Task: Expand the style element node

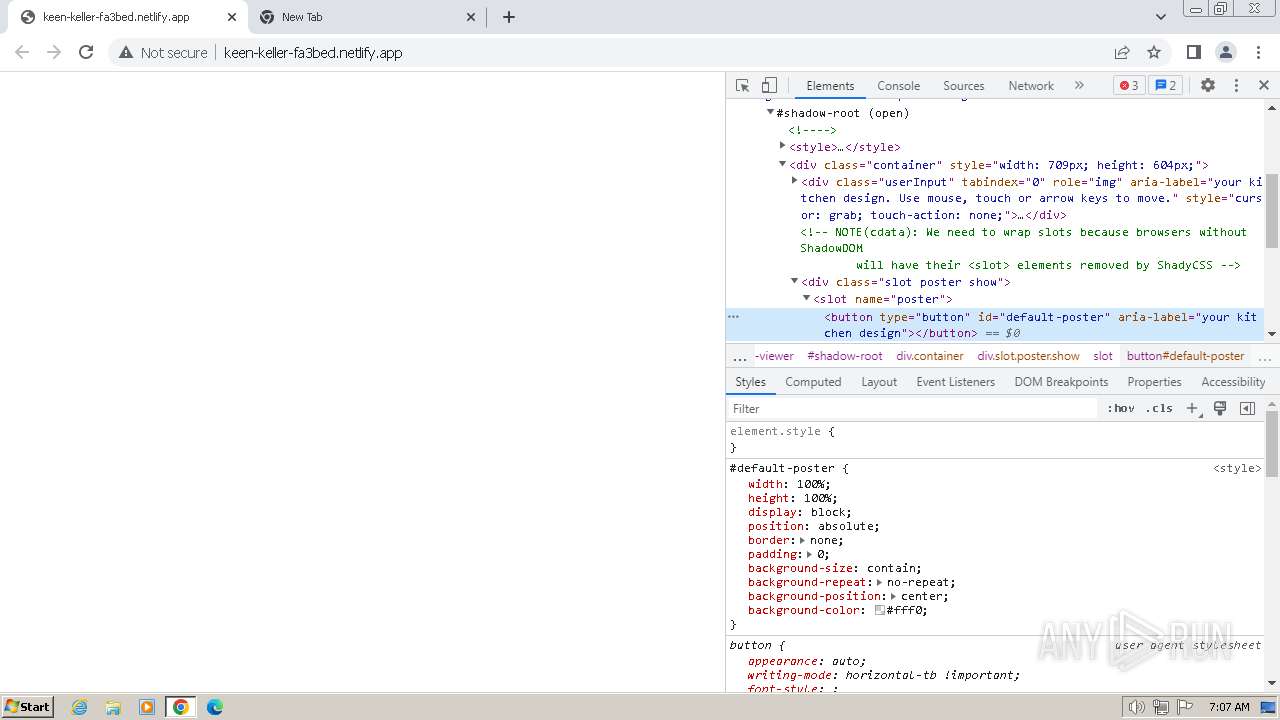Action: [x=782, y=146]
